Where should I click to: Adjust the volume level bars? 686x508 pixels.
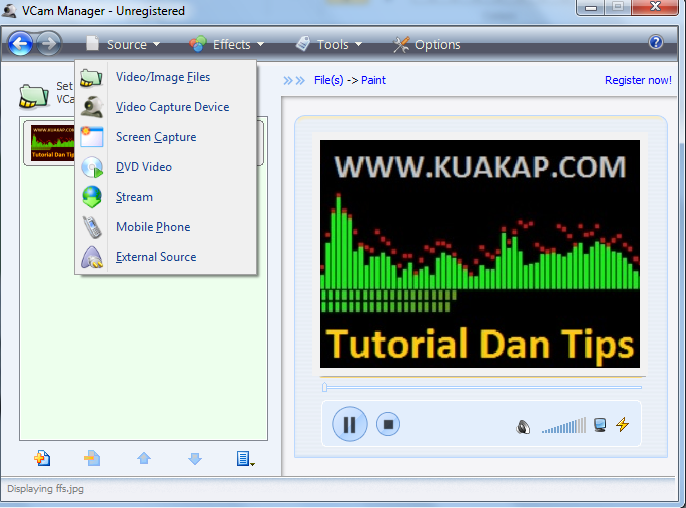click(x=564, y=426)
